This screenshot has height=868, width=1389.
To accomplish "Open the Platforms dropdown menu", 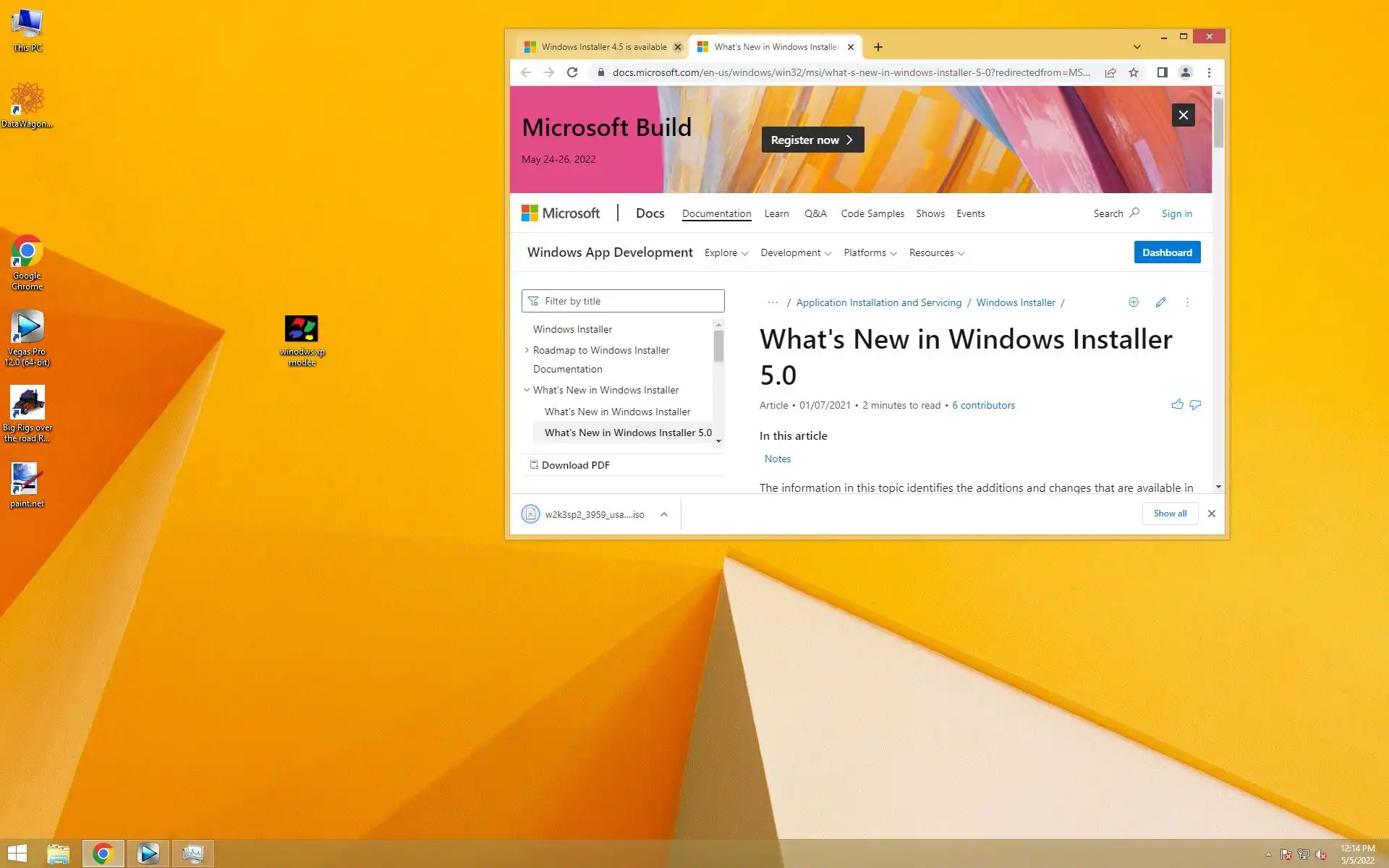I will [870, 253].
